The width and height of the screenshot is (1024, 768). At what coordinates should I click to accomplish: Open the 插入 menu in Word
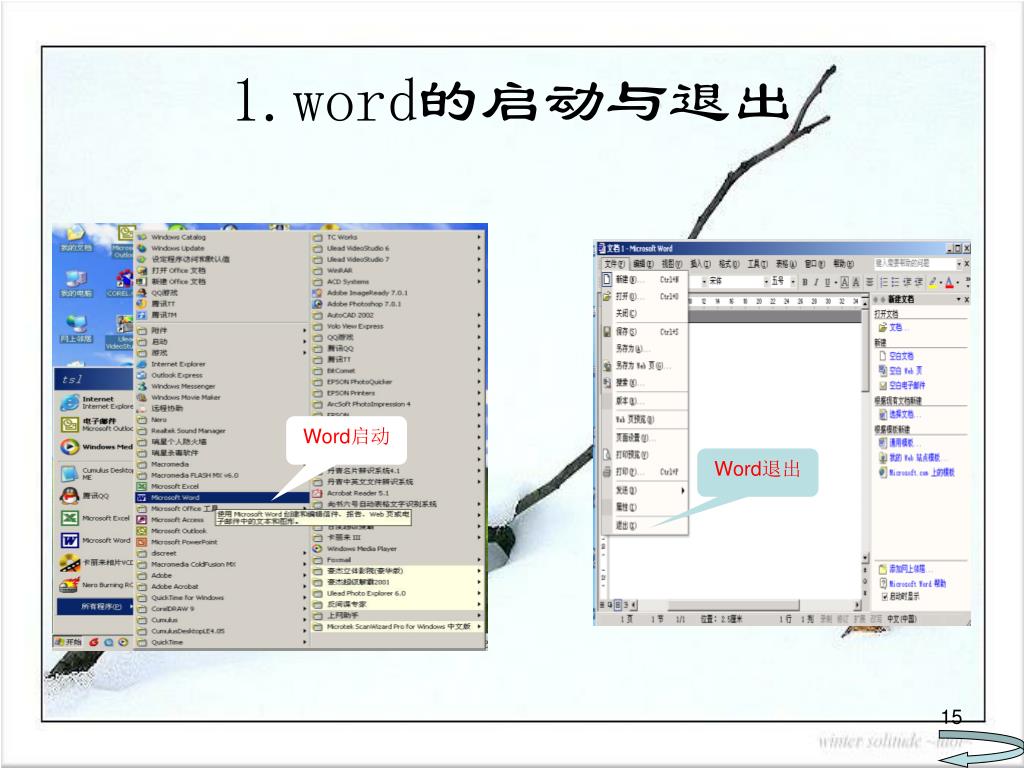pos(700,264)
